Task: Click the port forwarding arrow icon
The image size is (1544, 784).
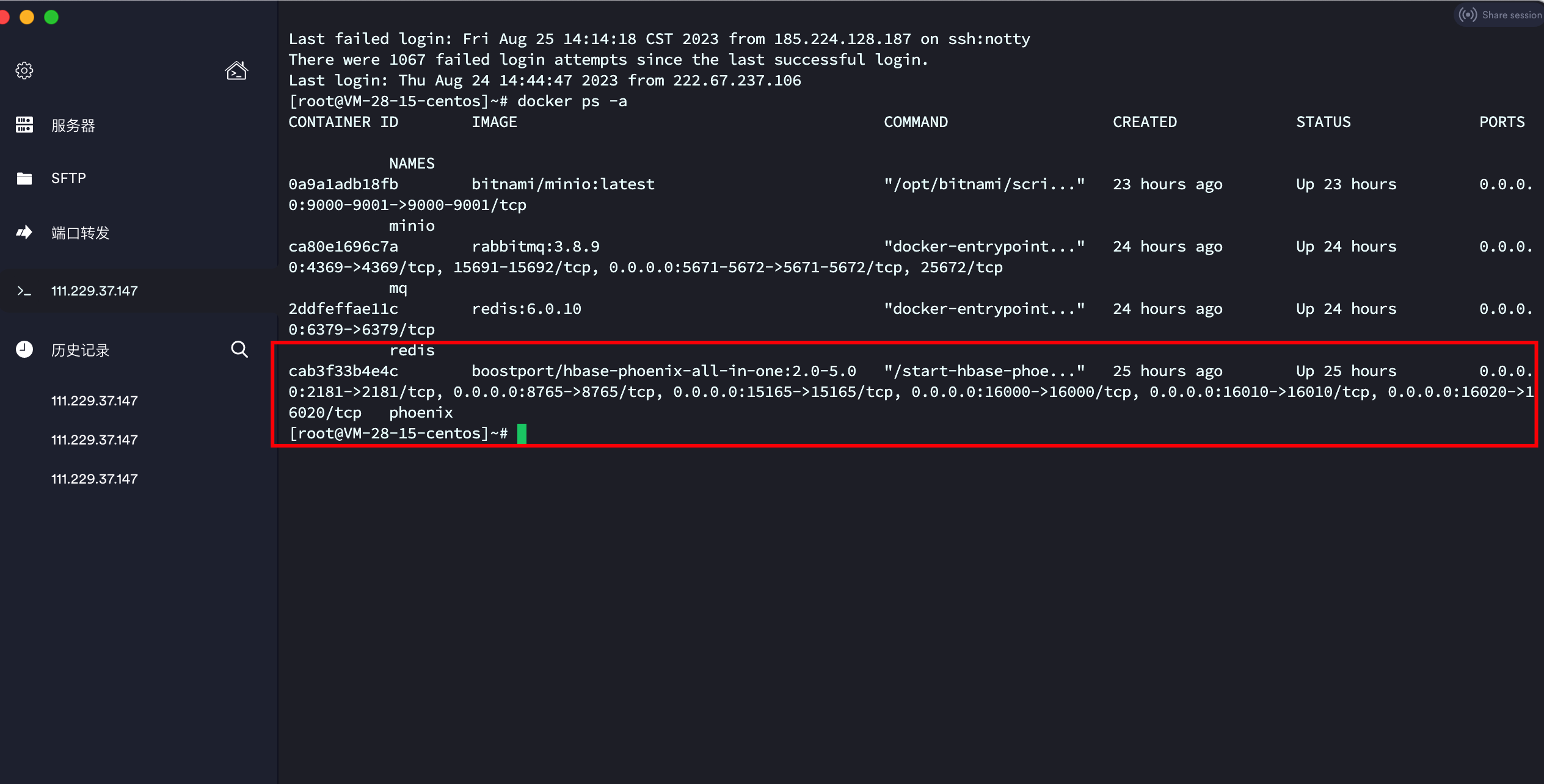Action: (x=24, y=233)
